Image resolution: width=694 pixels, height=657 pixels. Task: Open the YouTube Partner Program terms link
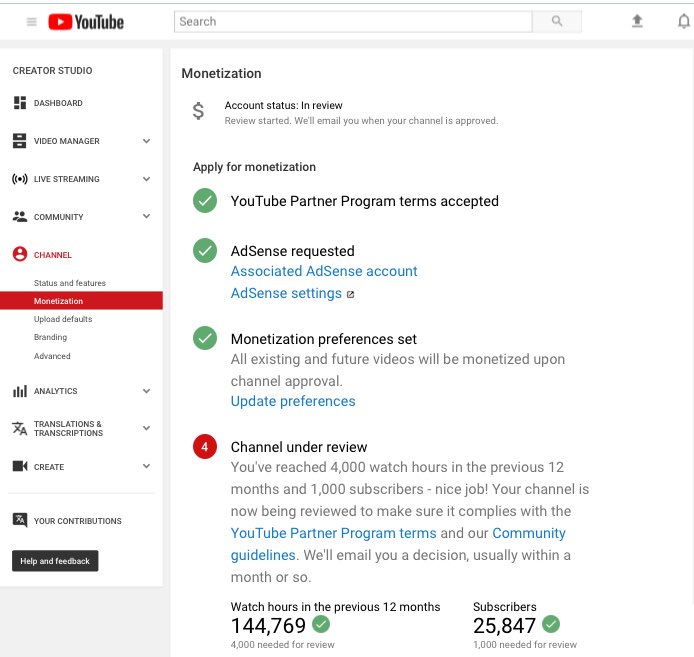[x=334, y=533]
